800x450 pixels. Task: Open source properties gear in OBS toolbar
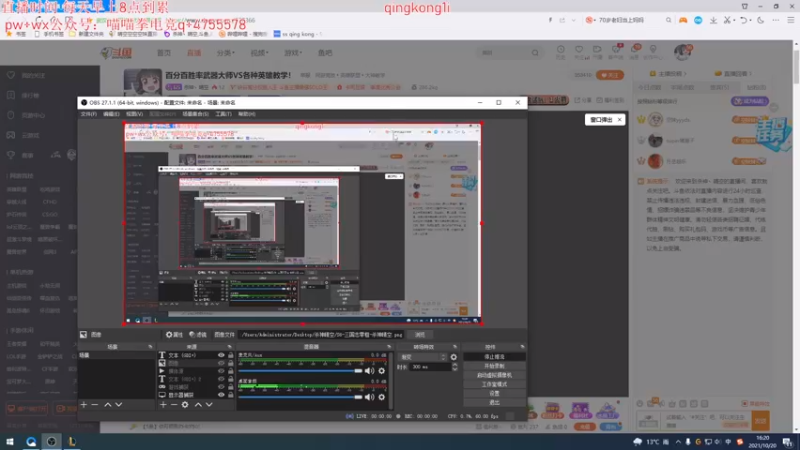(174, 335)
